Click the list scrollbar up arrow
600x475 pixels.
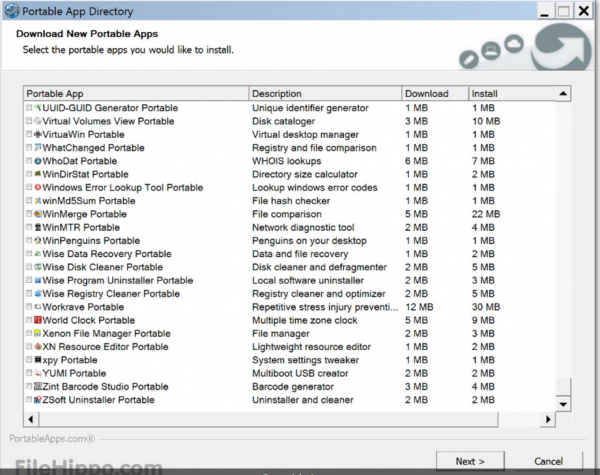tap(563, 95)
